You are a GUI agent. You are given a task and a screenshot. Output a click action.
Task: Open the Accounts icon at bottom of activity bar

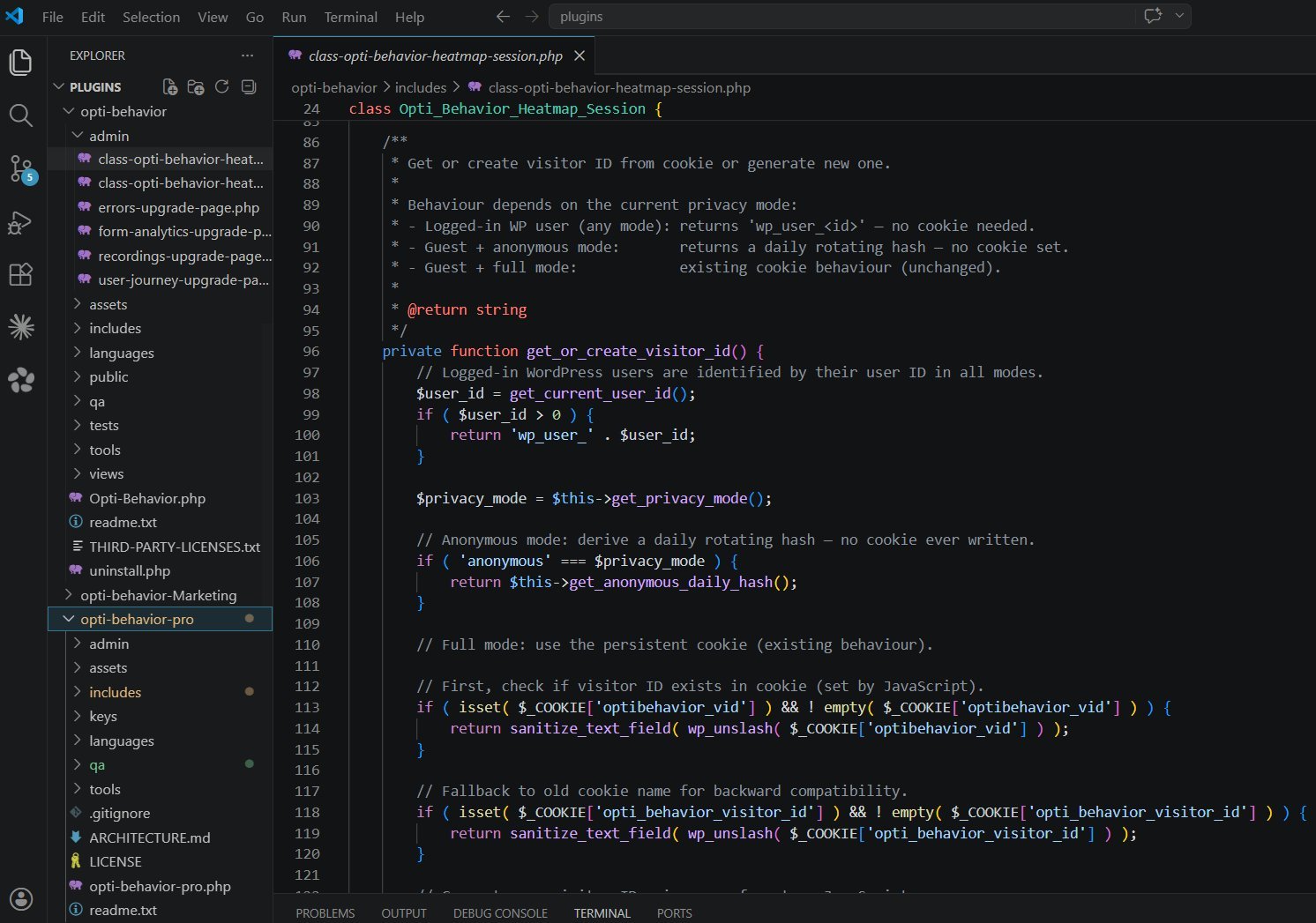(20, 899)
